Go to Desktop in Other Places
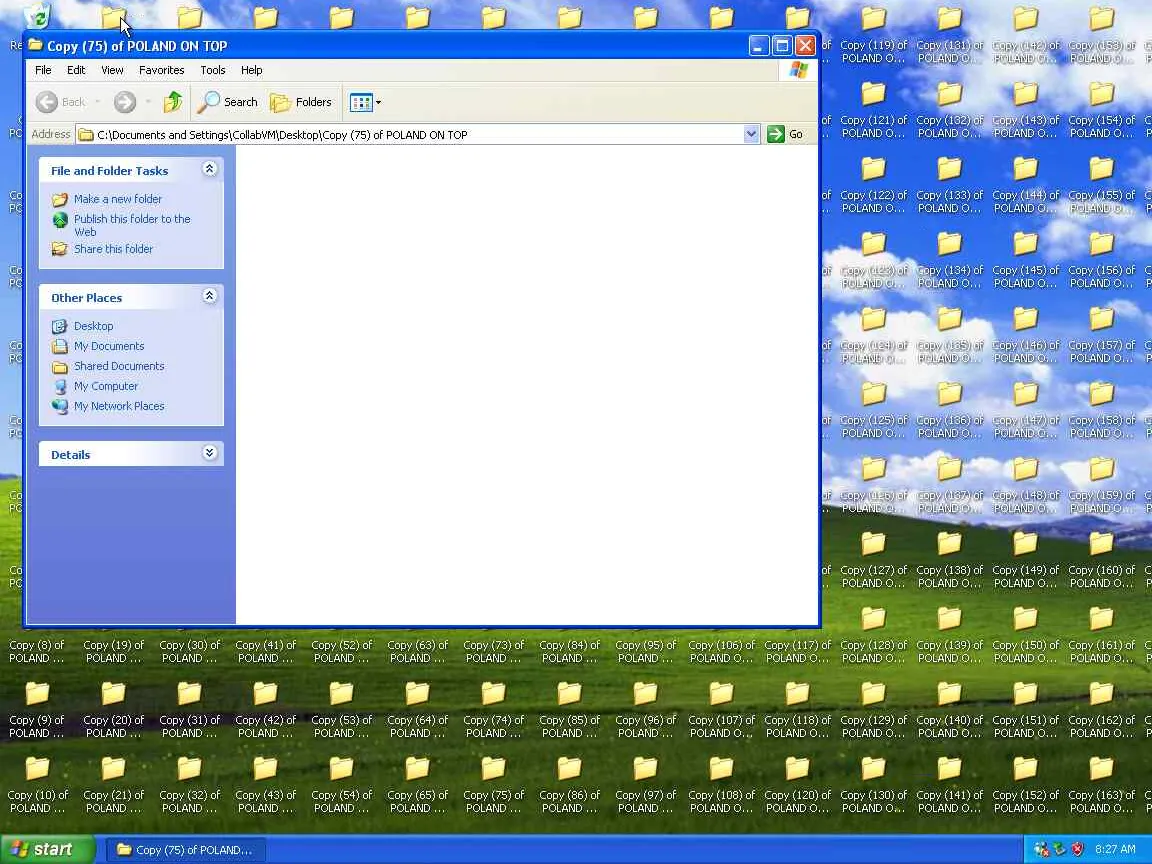 [x=93, y=326]
